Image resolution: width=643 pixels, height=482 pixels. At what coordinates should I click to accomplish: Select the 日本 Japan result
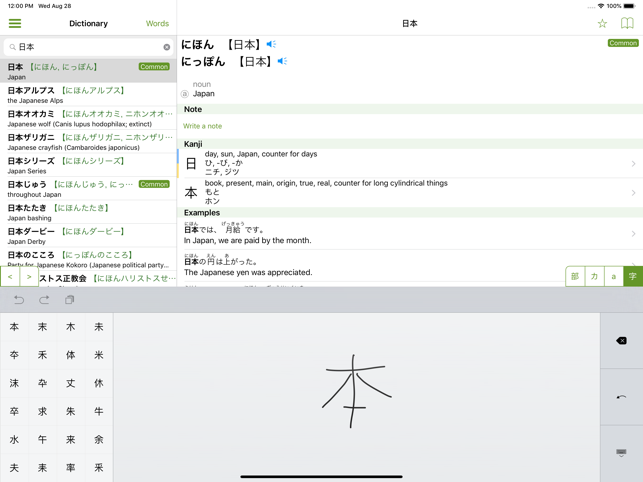(88, 71)
